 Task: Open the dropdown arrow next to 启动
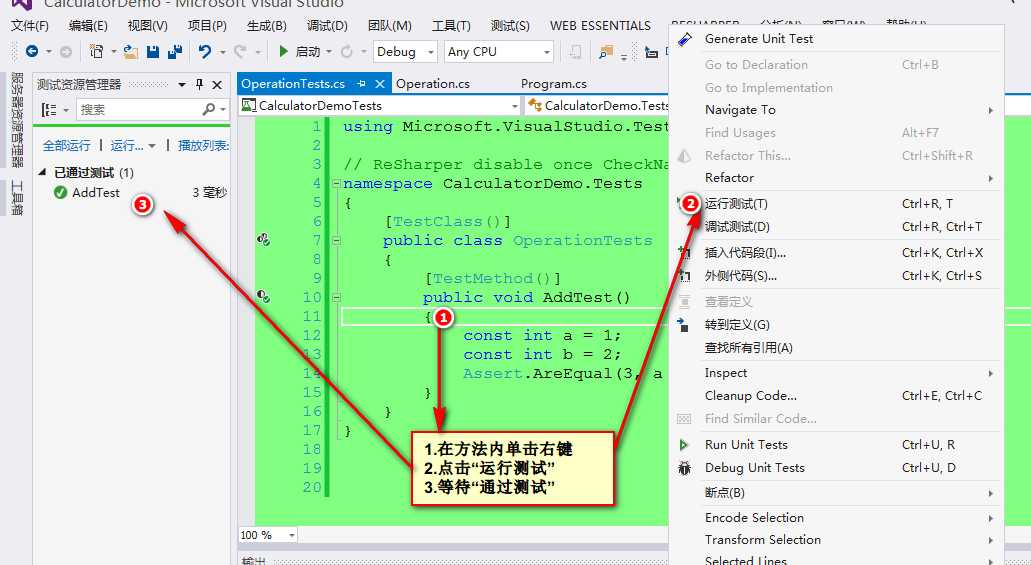pos(329,51)
